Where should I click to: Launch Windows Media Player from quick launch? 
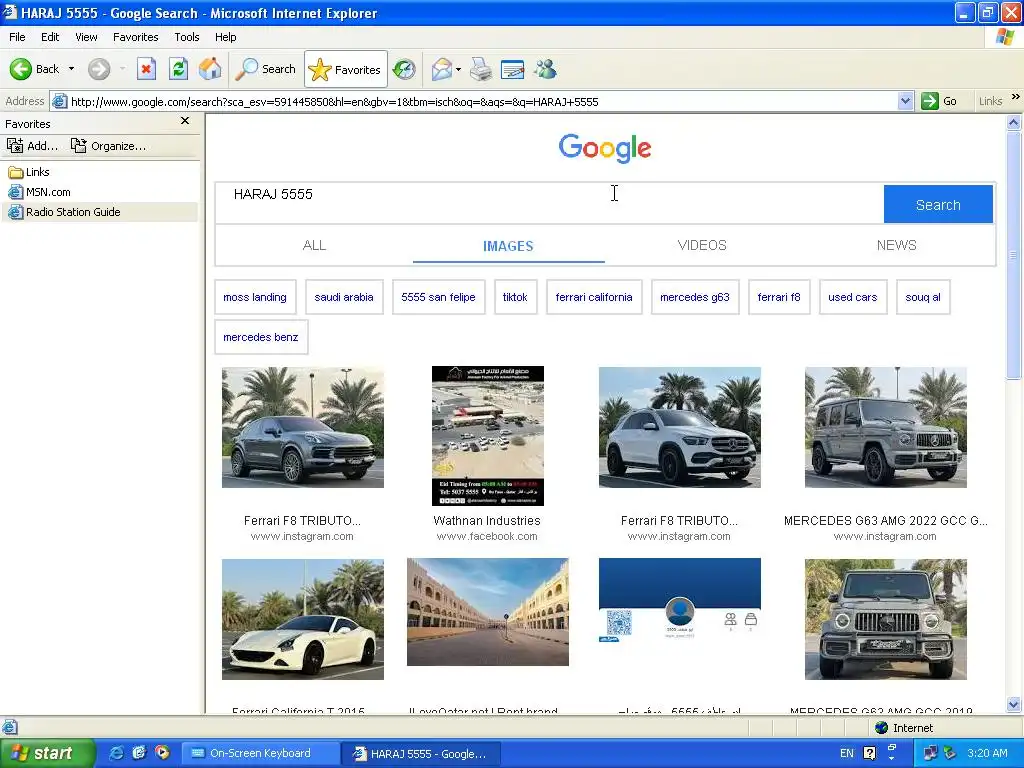click(162, 753)
